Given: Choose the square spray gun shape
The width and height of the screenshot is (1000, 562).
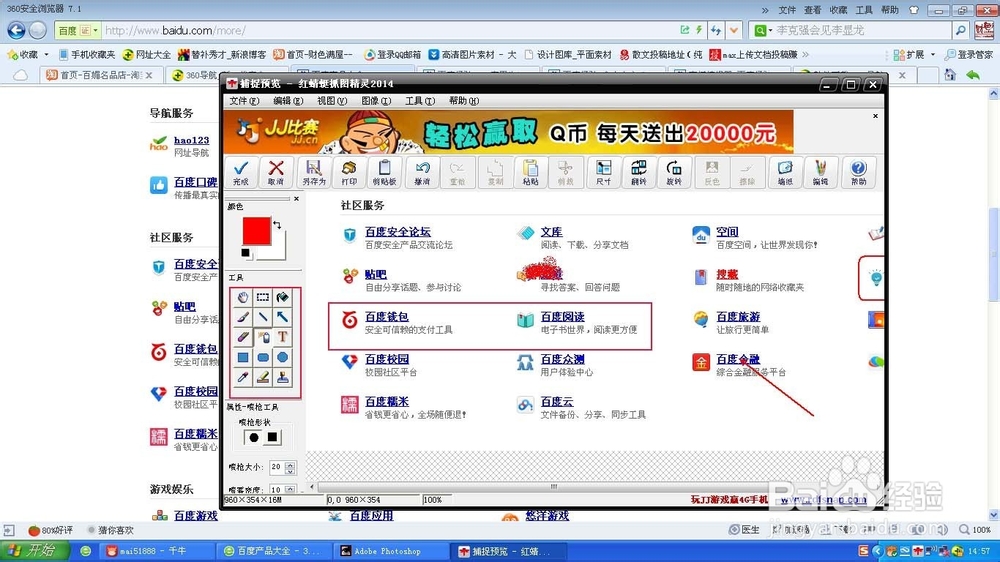Looking at the screenshot, I should (x=272, y=438).
